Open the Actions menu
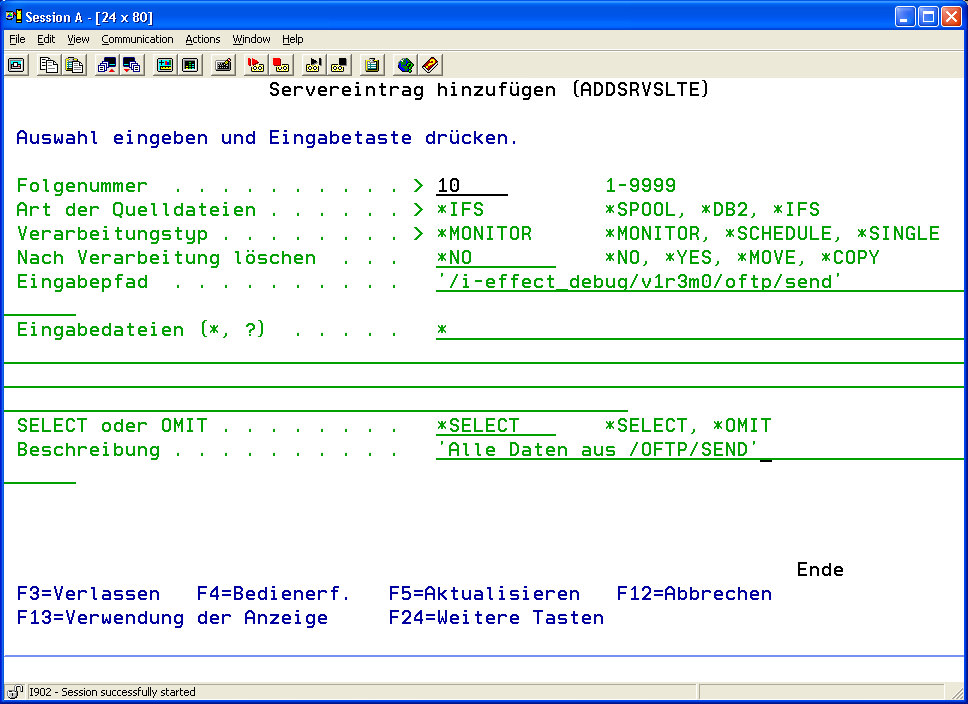The image size is (968, 704). (x=203, y=39)
